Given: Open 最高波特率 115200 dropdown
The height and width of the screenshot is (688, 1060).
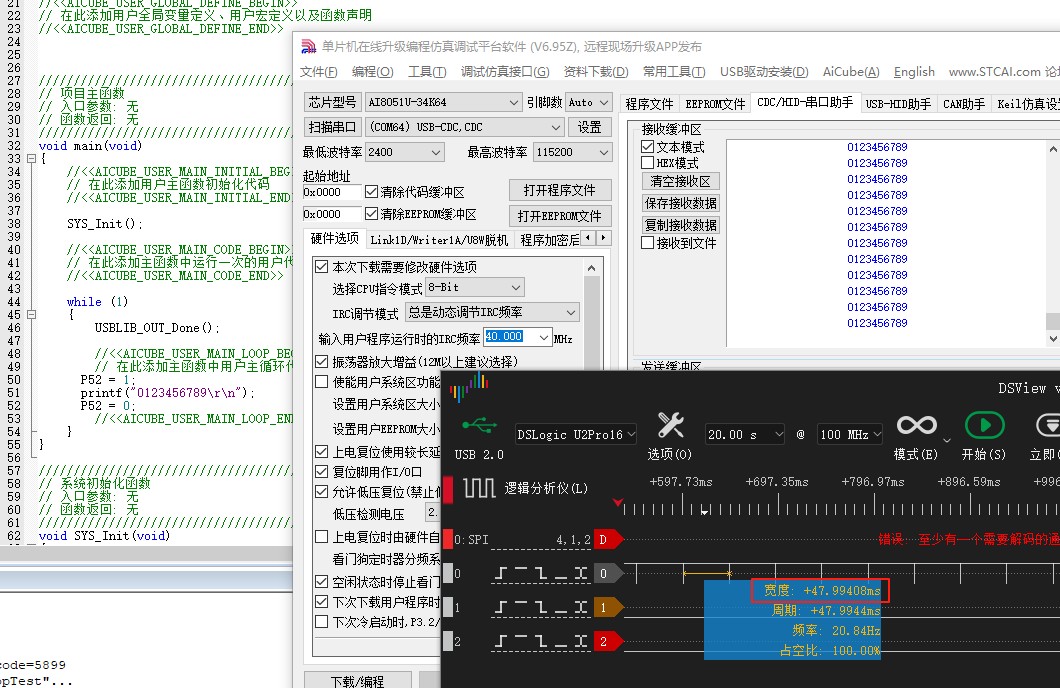Looking at the screenshot, I should click(573, 152).
